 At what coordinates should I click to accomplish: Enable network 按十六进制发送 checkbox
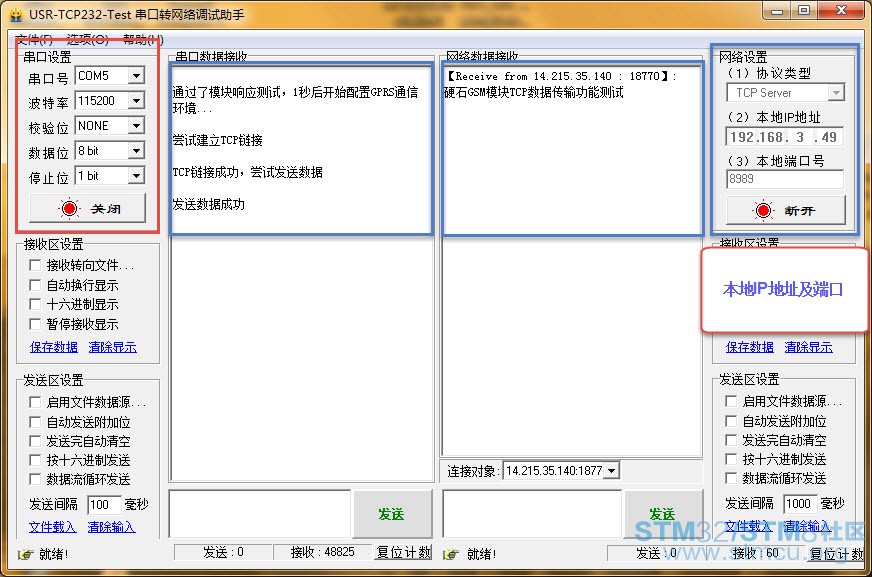click(731, 459)
